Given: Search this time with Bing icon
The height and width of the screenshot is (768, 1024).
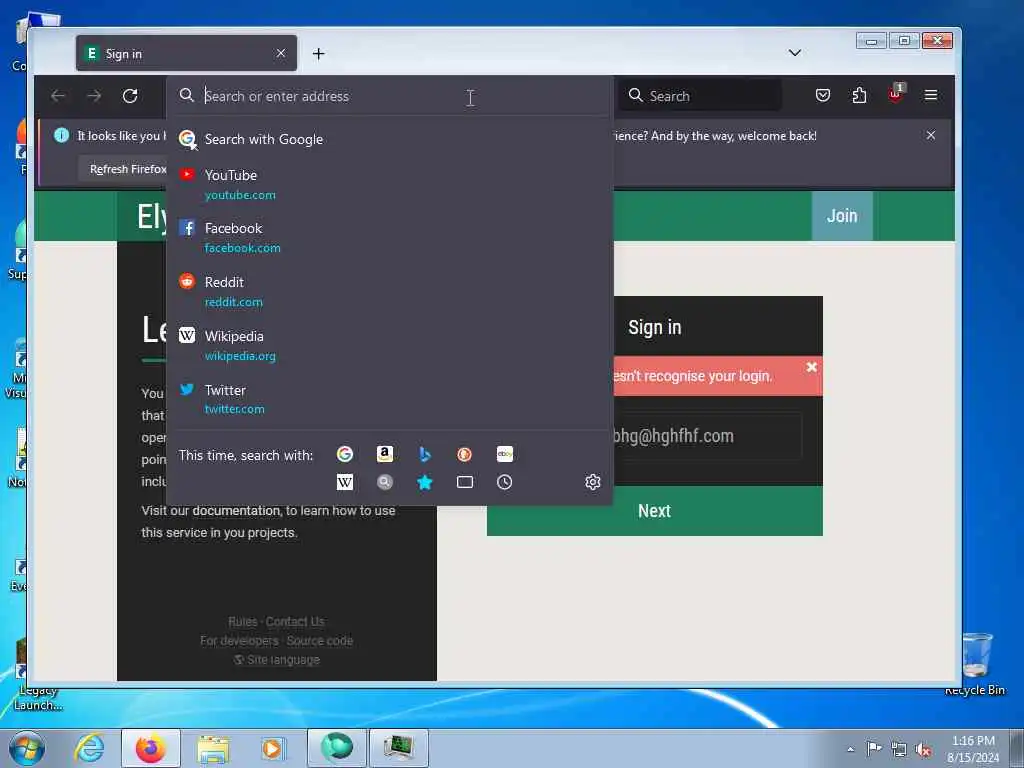Looking at the screenshot, I should 424,454.
